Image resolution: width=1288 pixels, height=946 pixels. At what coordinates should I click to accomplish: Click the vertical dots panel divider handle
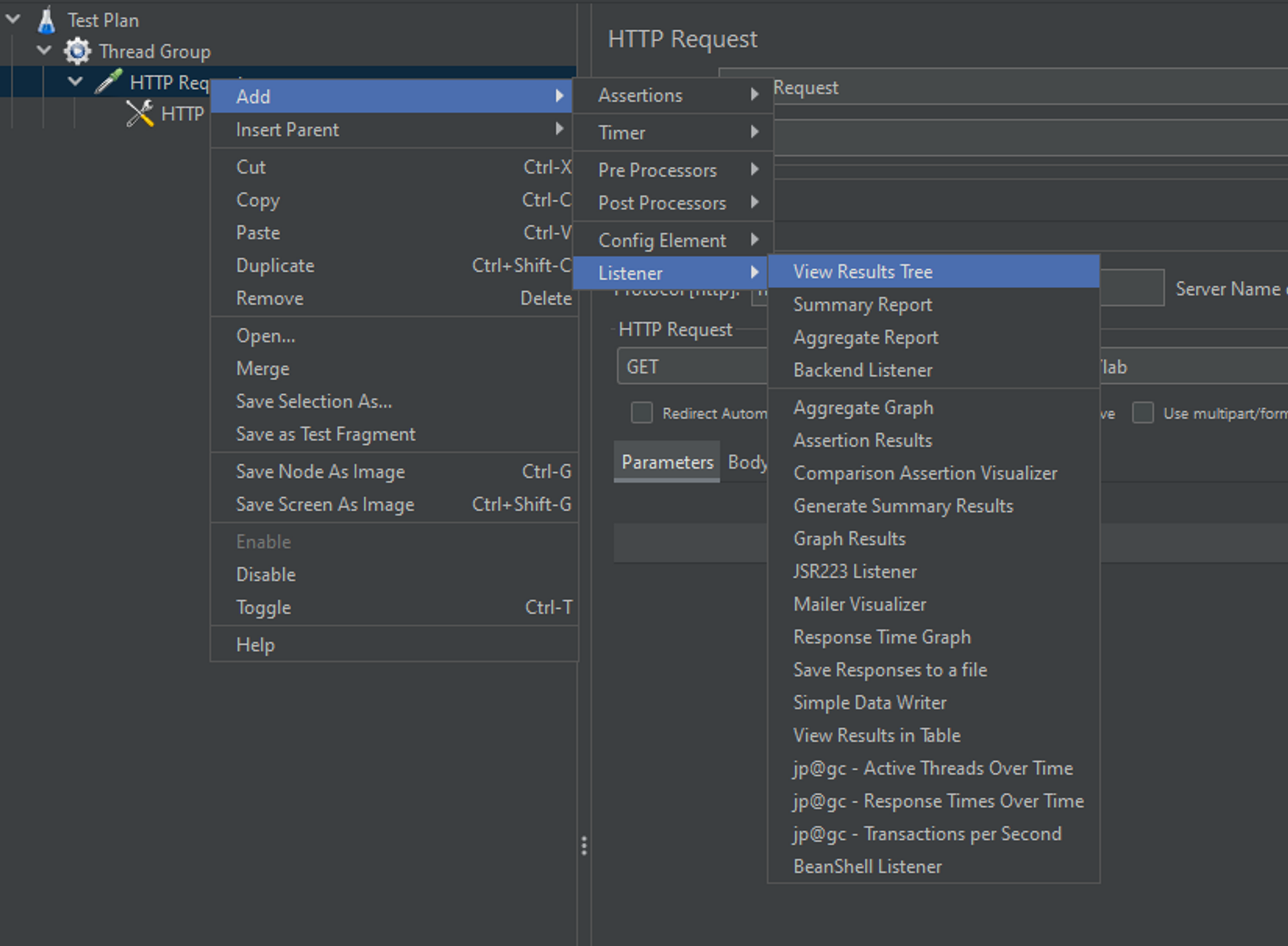click(583, 846)
